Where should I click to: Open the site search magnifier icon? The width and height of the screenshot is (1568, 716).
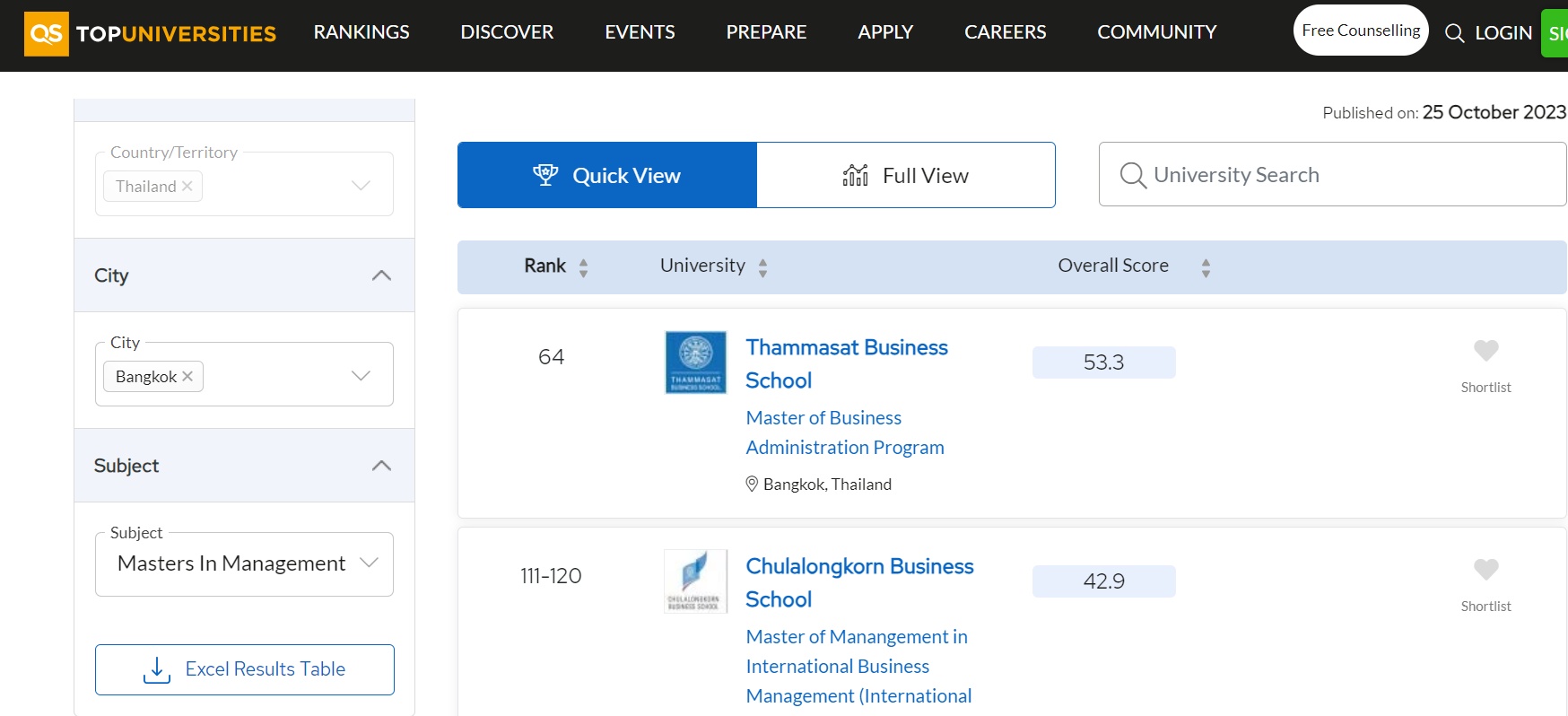(x=1454, y=34)
